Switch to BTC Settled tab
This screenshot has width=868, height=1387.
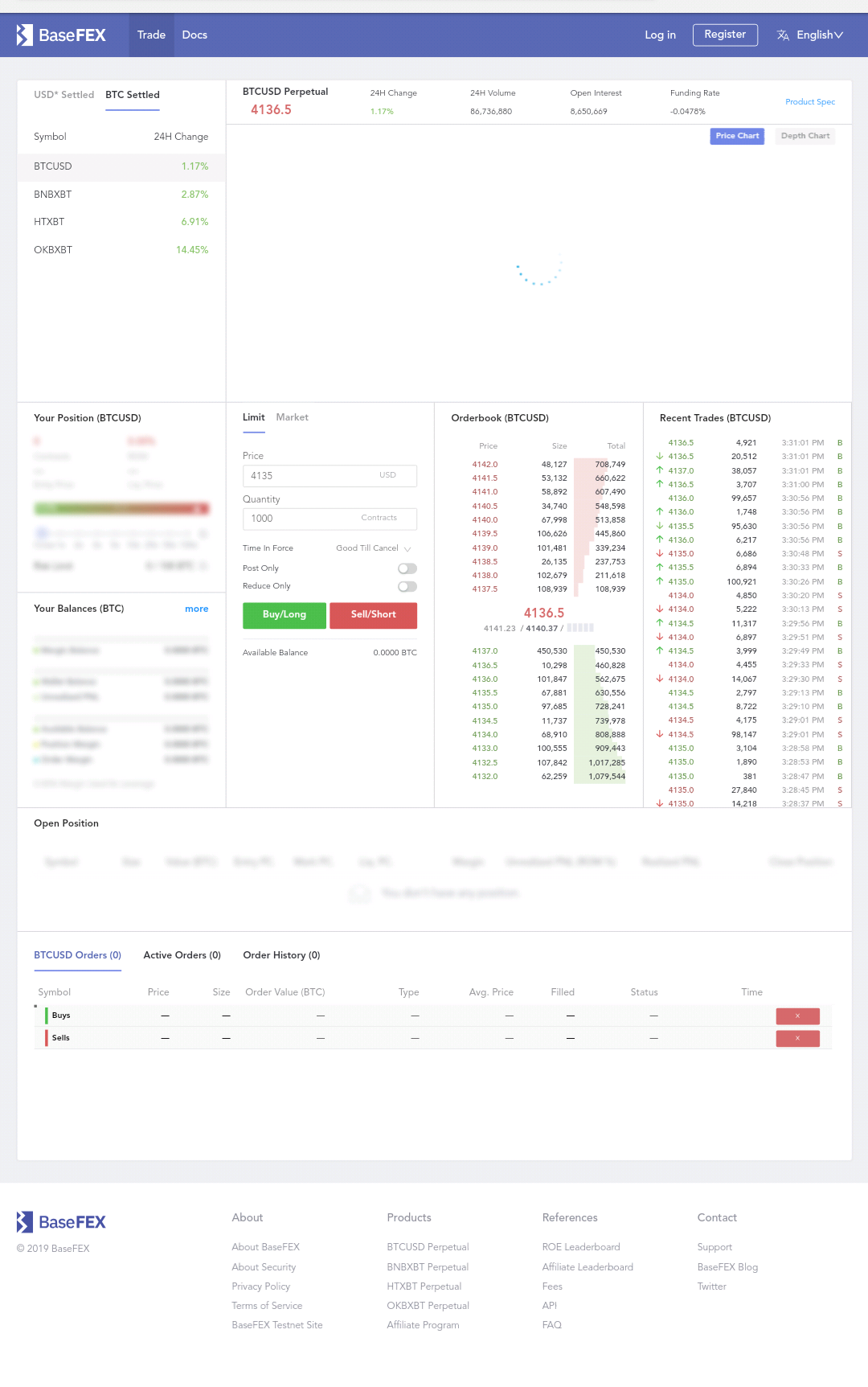click(133, 95)
